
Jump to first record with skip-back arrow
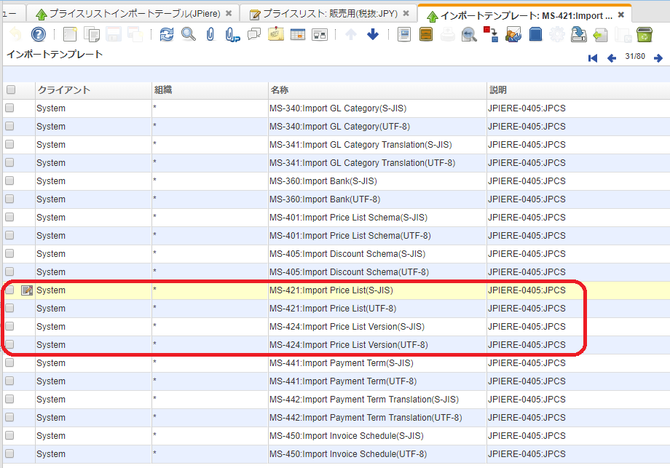coord(593,58)
